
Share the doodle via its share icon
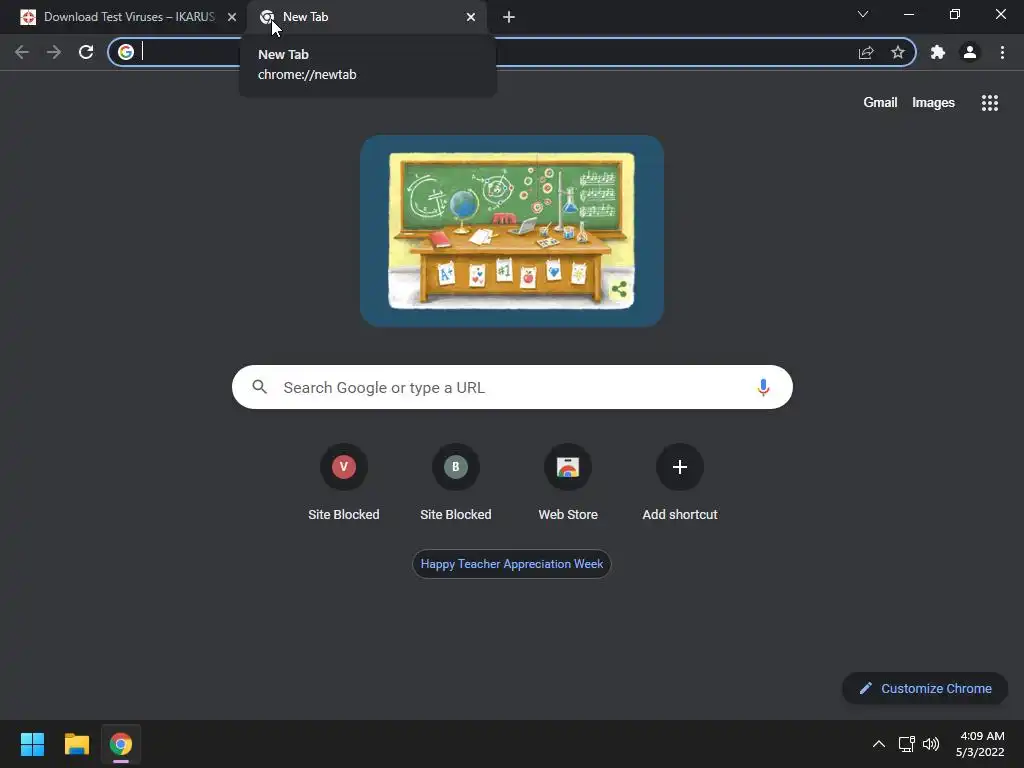click(x=619, y=289)
